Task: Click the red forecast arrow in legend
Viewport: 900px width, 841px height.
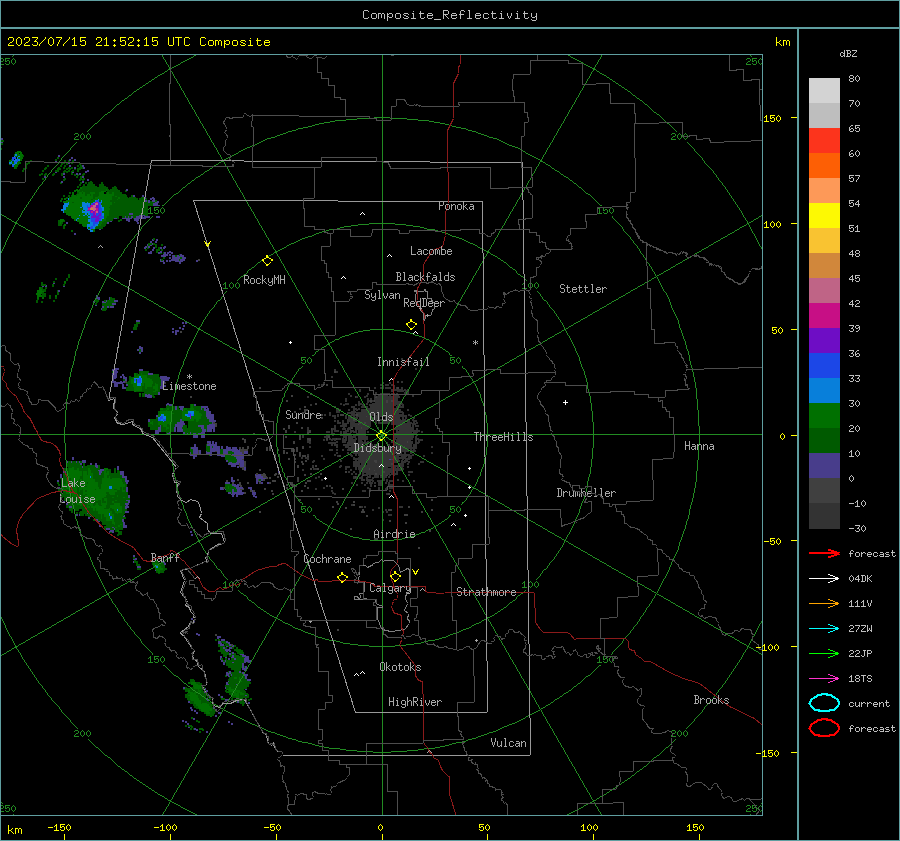Action: (x=824, y=553)
